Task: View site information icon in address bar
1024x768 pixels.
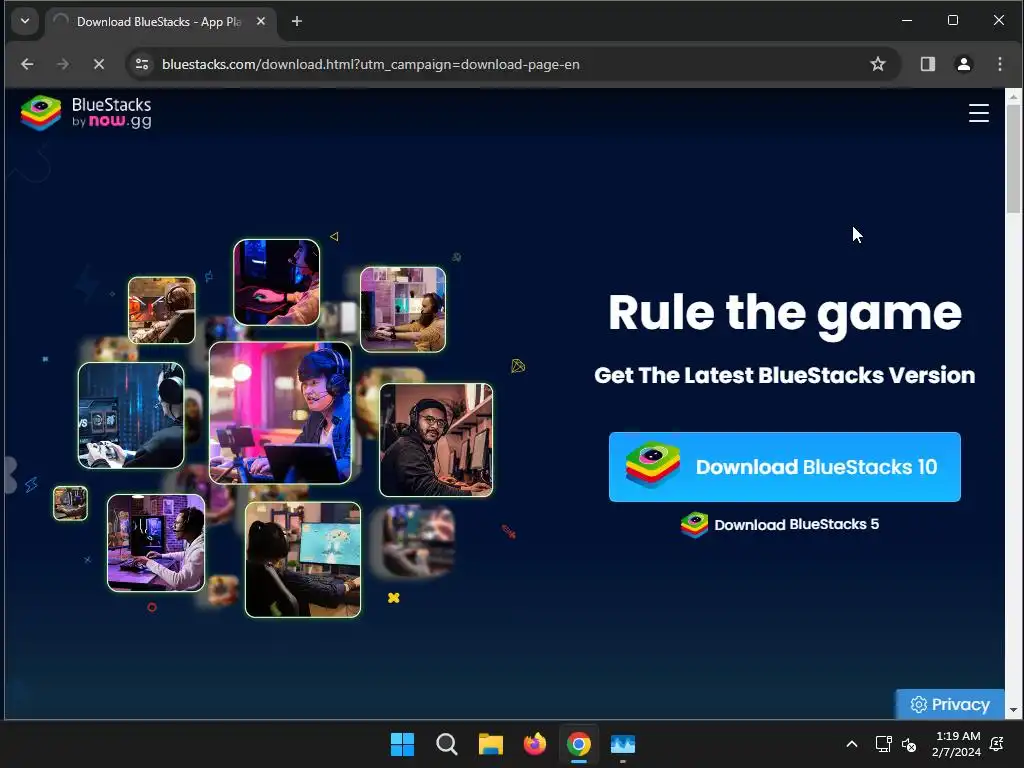Action: tap(142, 64)
